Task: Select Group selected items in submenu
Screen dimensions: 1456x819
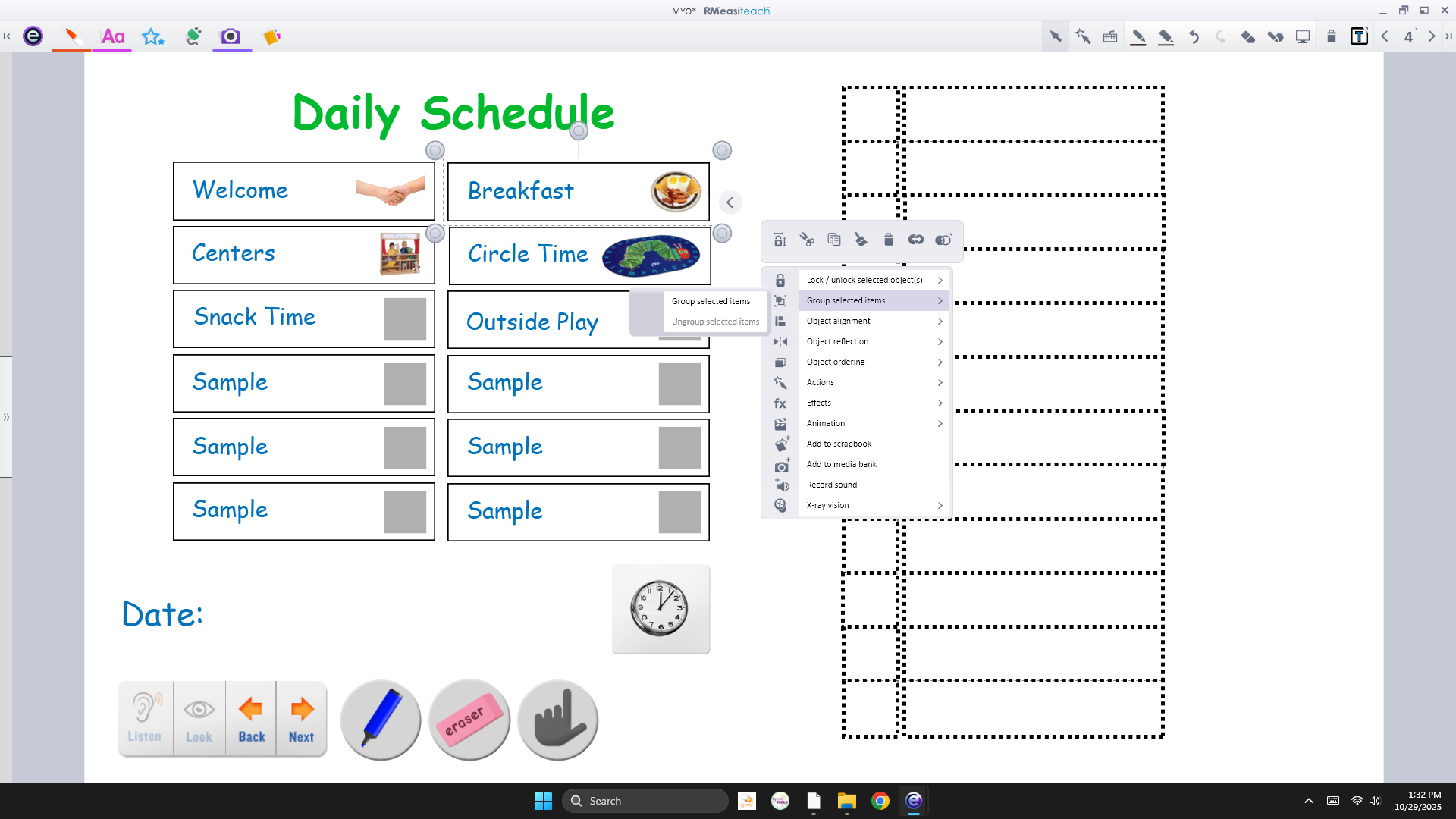Action: [x=715, y=301]
